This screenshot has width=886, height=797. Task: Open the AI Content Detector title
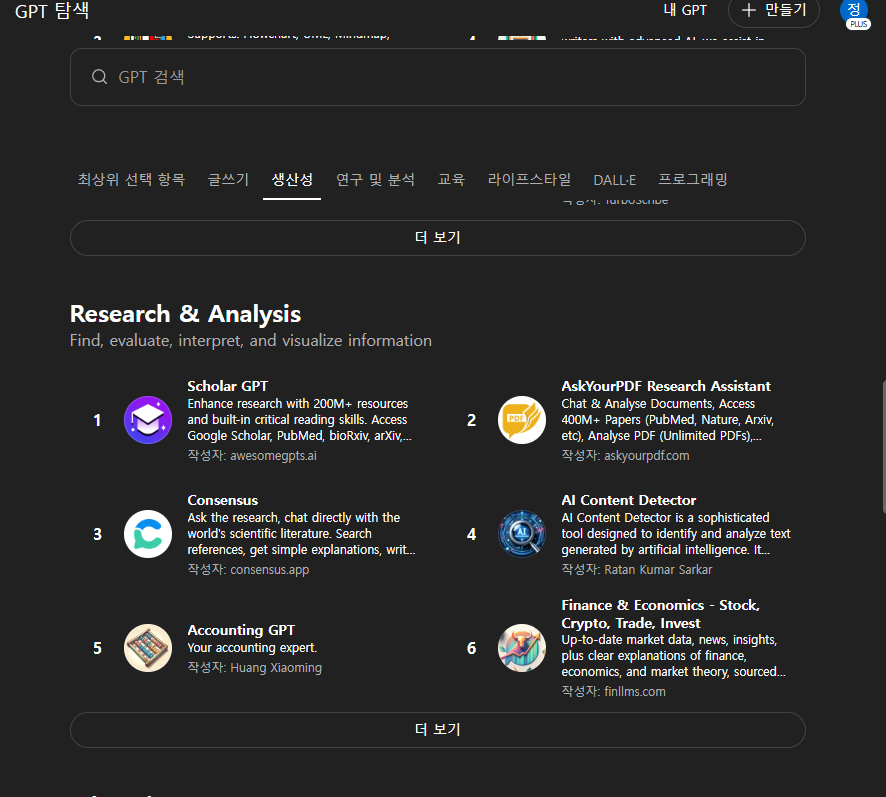click(x=629, y=500)
